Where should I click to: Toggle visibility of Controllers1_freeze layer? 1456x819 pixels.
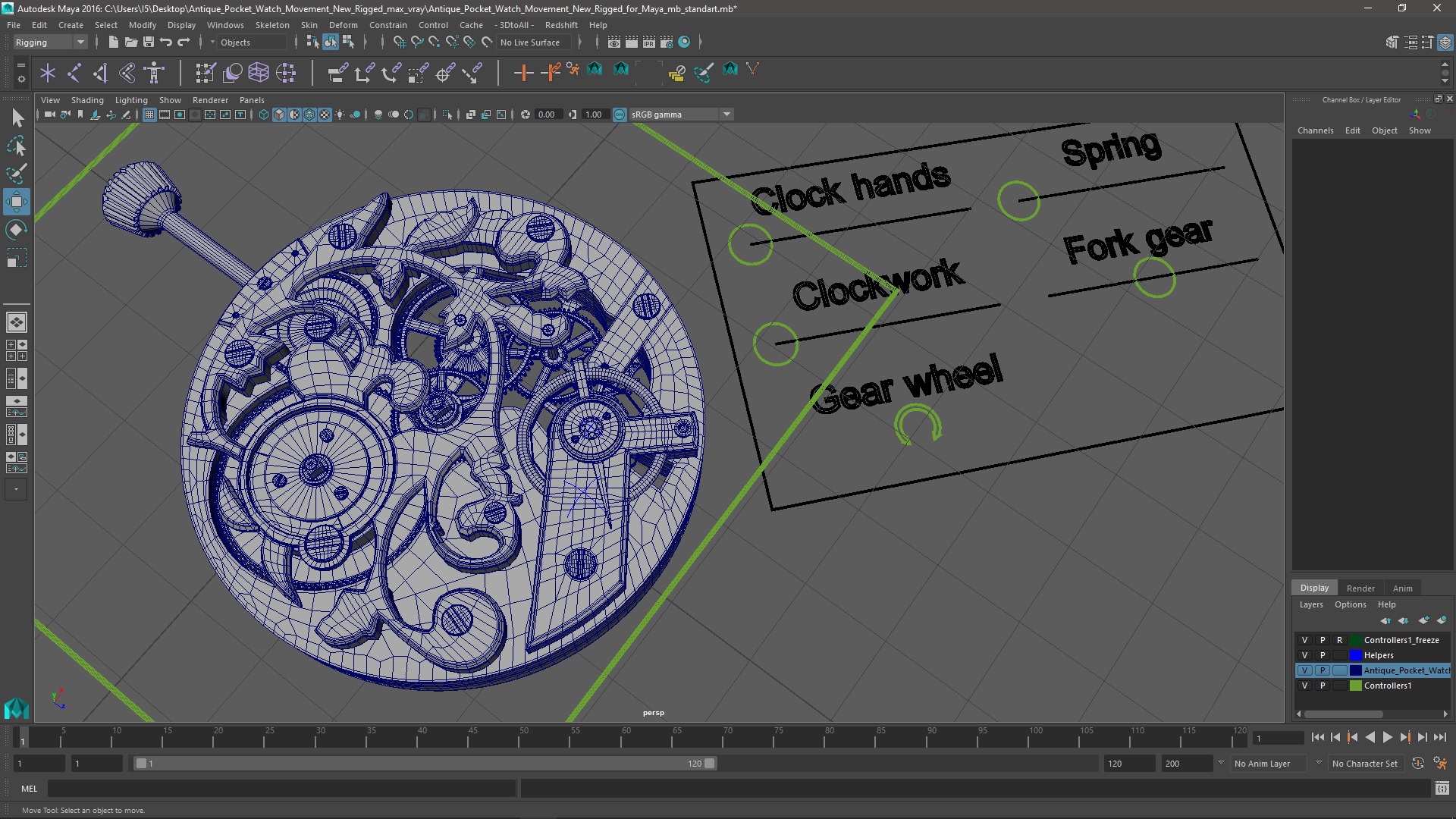(x=1304, y=640)
